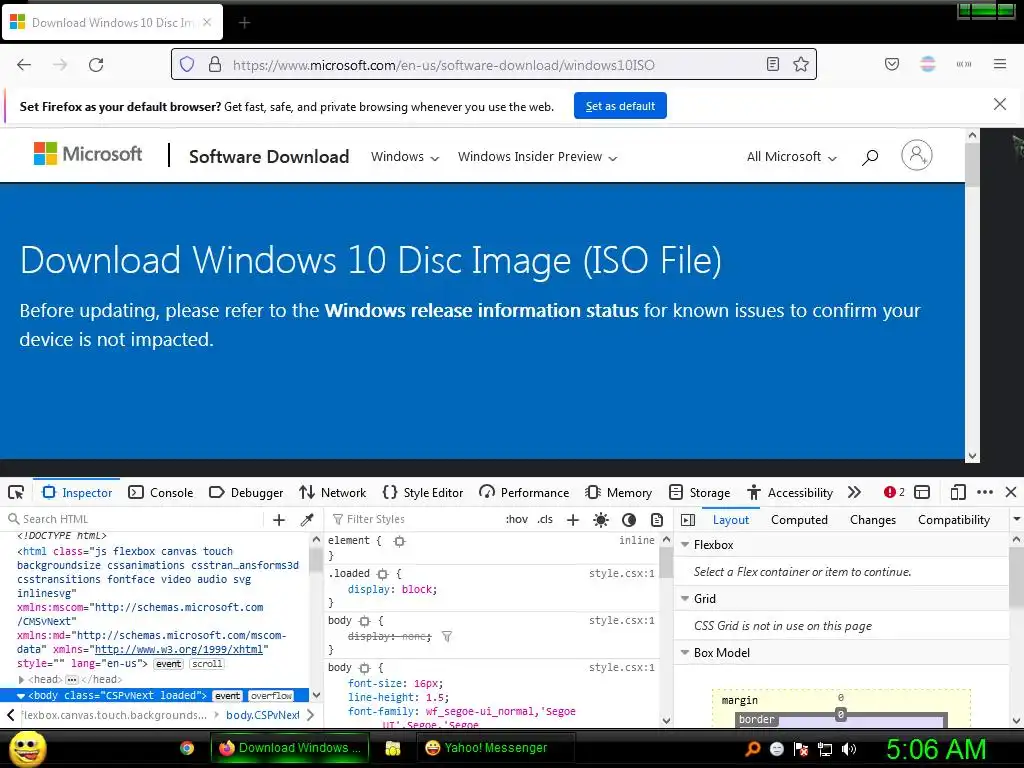Viewport: 1024px width, 768px height.
Task: Open the Style Editor tab
Action: pos(423,492)
